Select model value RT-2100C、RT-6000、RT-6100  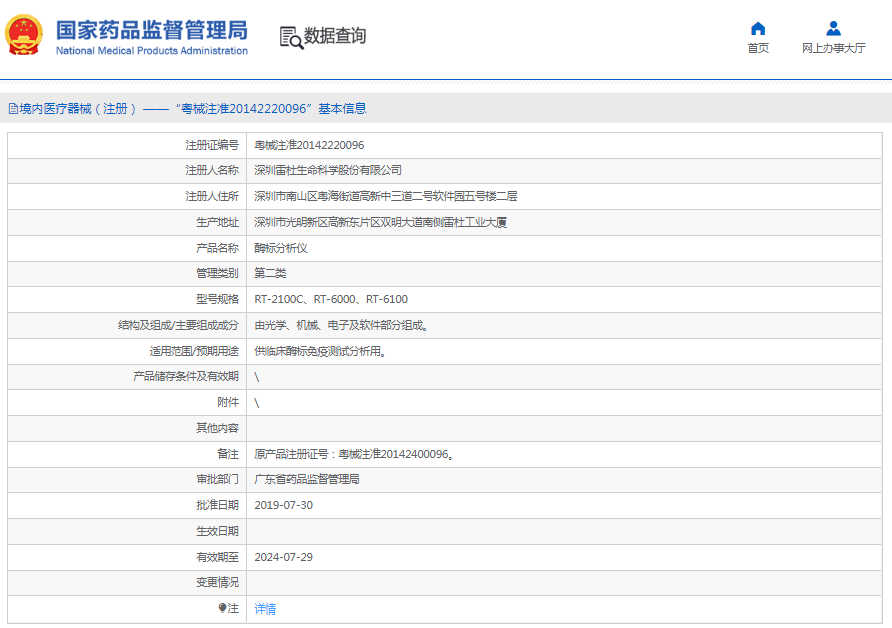tap(331, 299)
